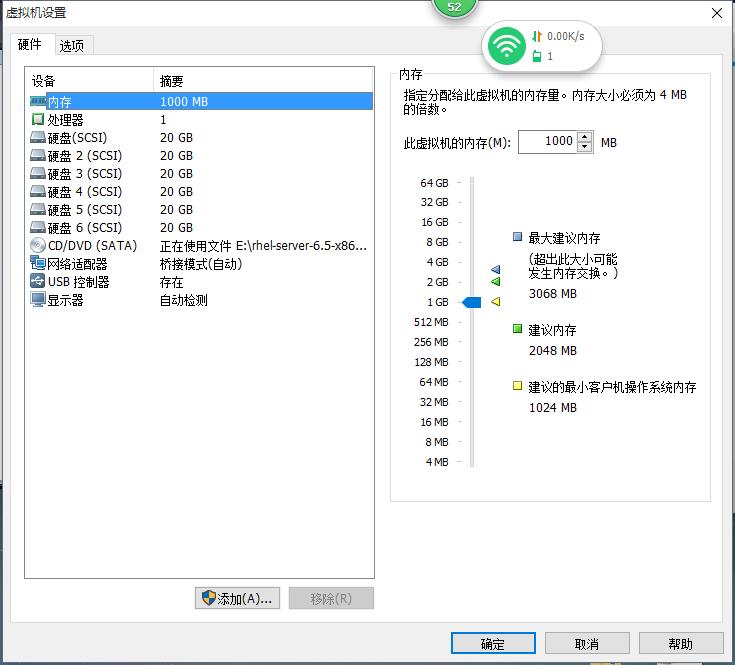735x665 pixels.
Task: Click the display monitor icon
Action: pyautogui.click(x=38, y=299)
